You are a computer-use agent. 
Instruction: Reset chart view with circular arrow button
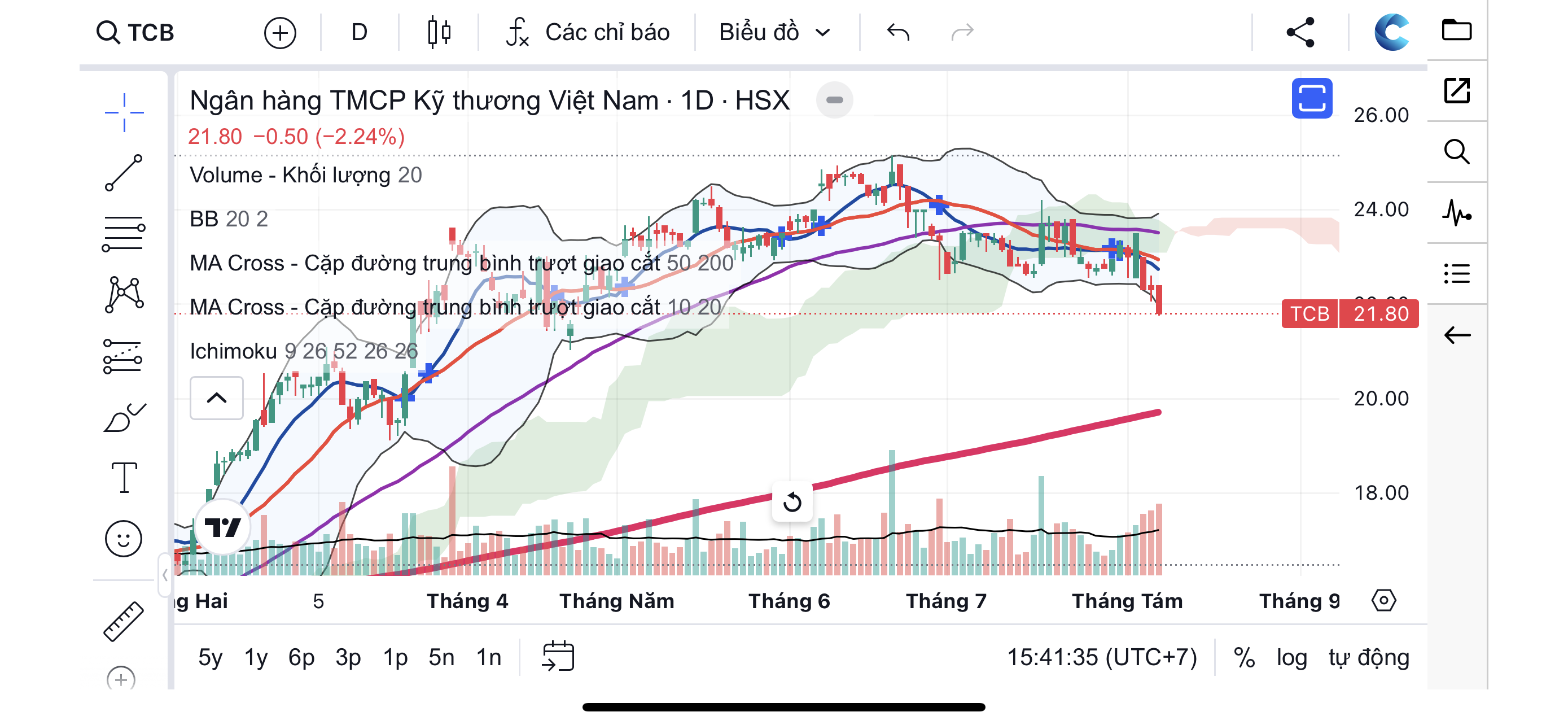point(792,502)
